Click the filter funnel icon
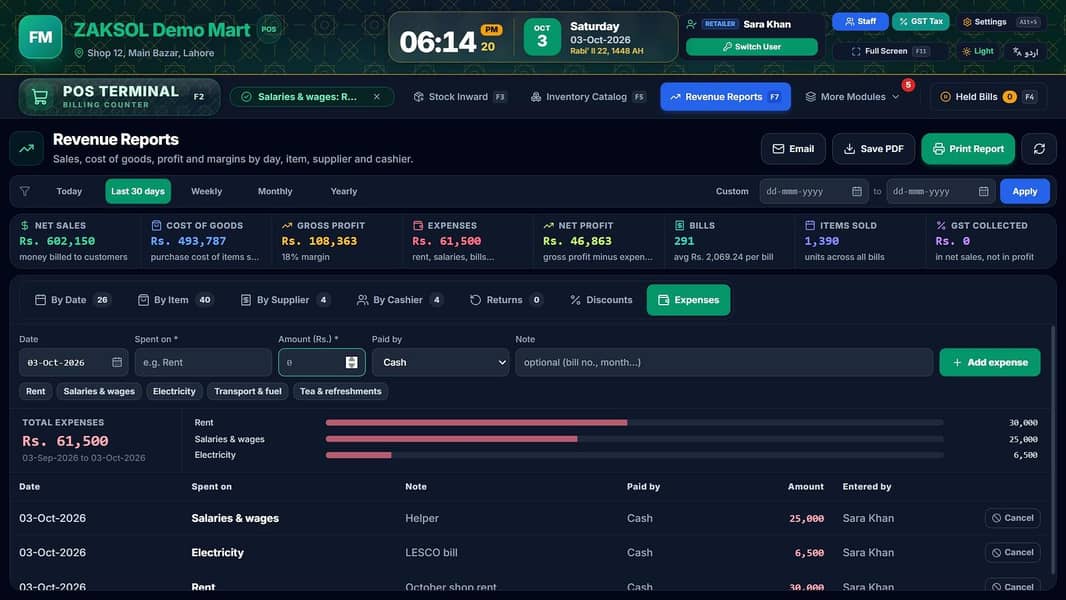 [x=25, y=192]
